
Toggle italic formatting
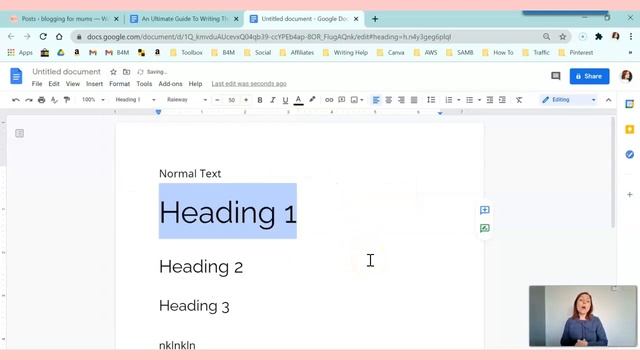[272, 100]
